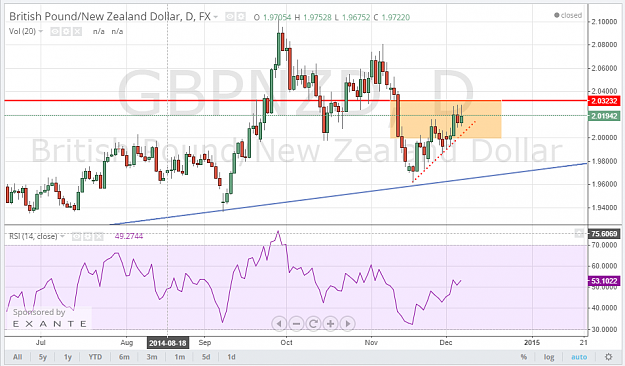This screenshot has height=366, width=625.
Task: Toggle visibility eye of GBPNZD main series
Action: (230, 17)
